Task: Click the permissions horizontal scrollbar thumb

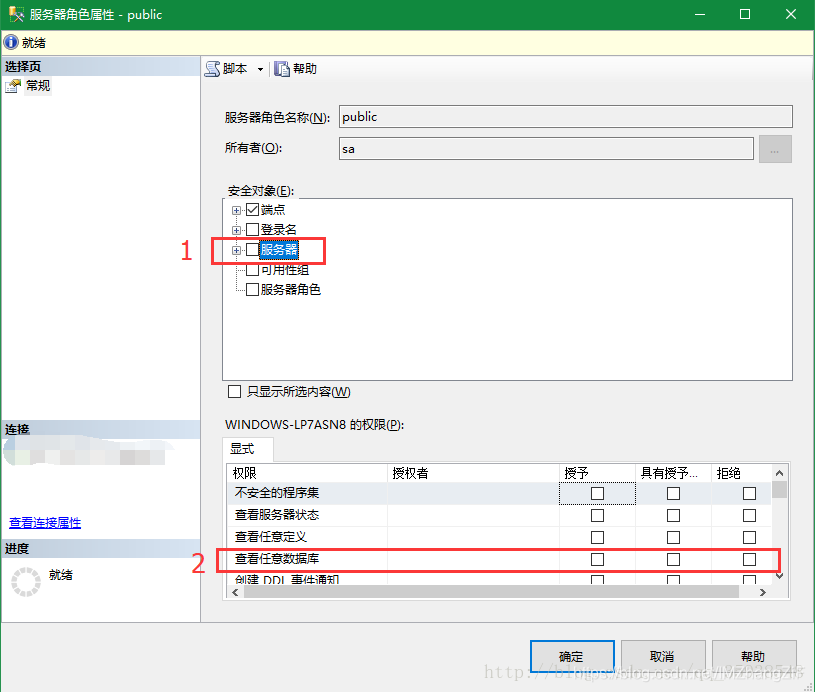Action: coord(491,592)
